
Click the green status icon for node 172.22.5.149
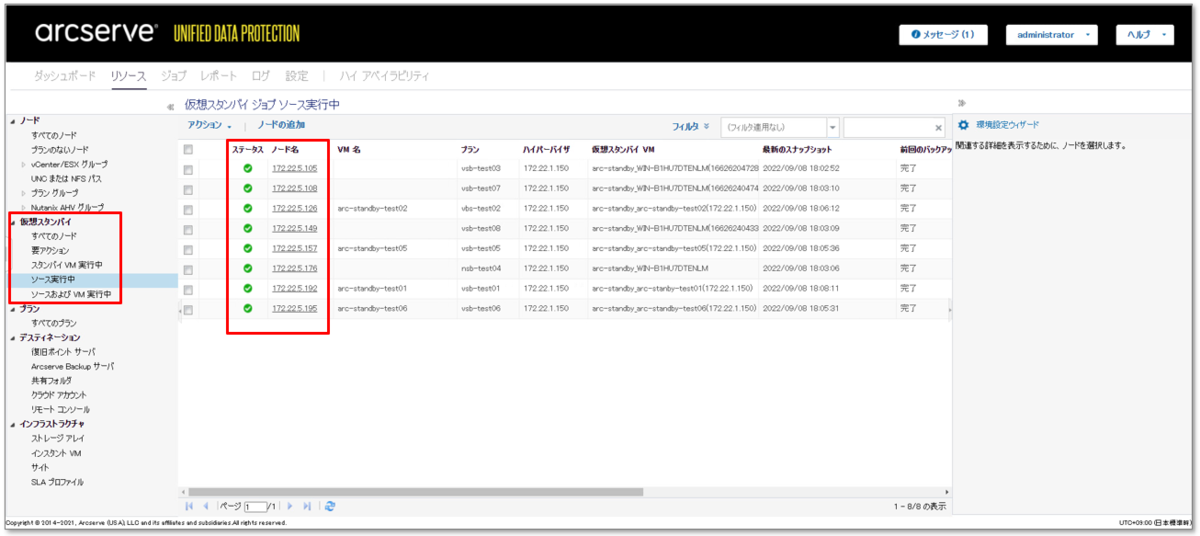(x=248, y=228)
